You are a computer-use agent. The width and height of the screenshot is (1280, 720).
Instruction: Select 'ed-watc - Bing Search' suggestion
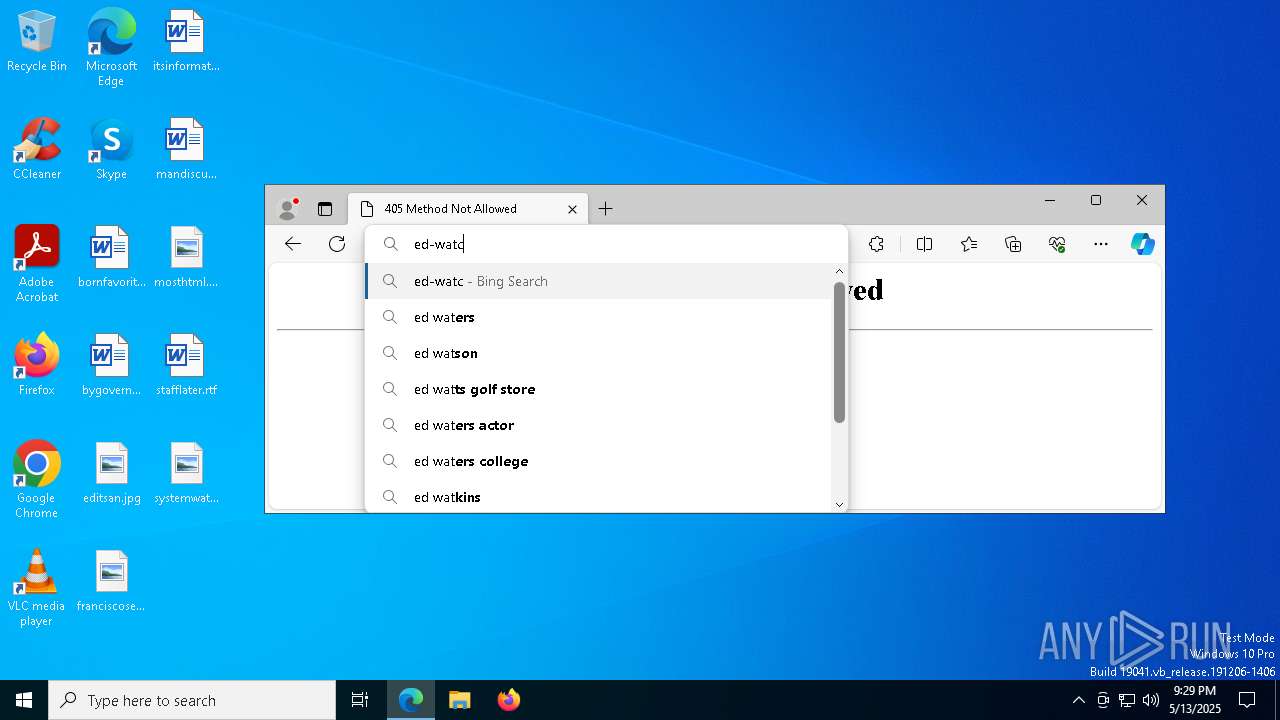[x=600, y=281]
